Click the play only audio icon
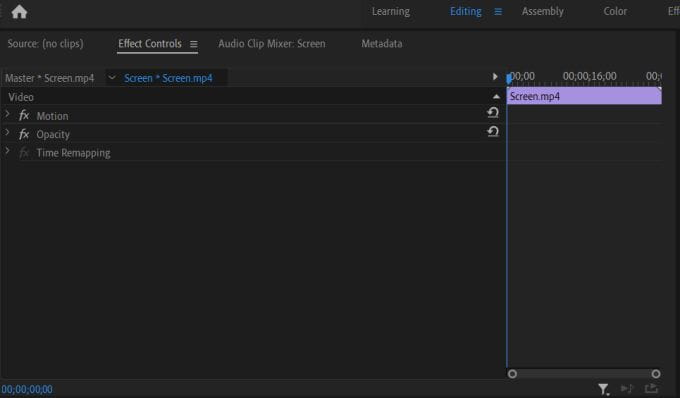 [x=627, y=388]
